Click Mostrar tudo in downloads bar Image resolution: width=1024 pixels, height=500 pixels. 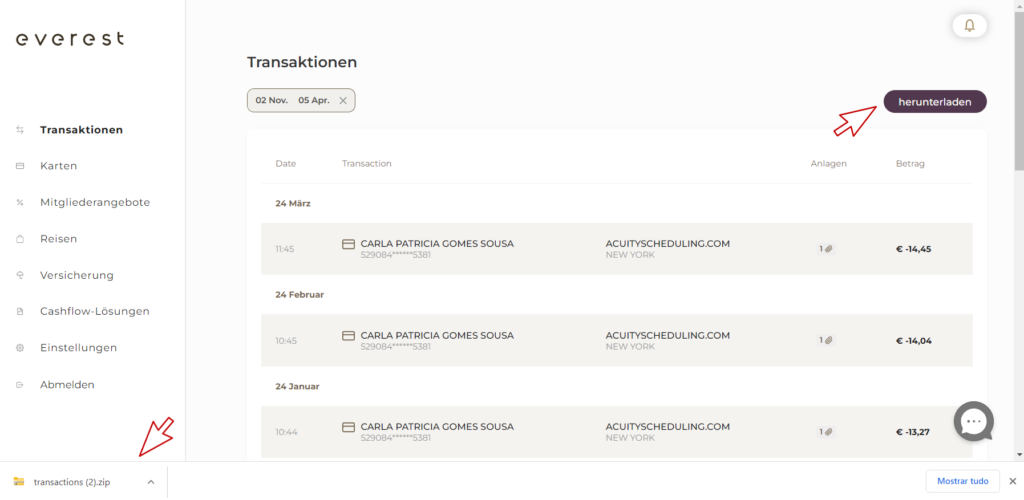[x=962, y=481]
